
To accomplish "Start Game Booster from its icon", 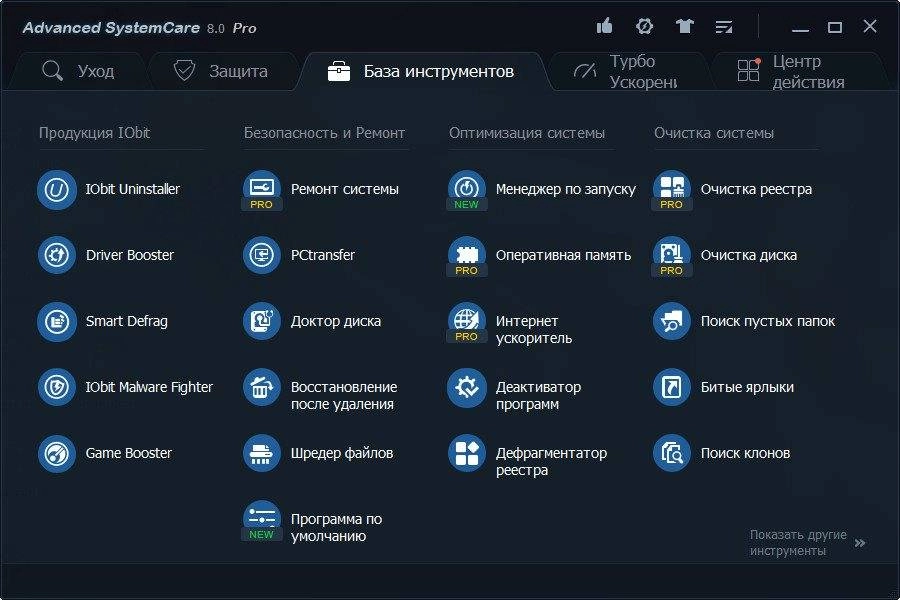I will [57, 454].
